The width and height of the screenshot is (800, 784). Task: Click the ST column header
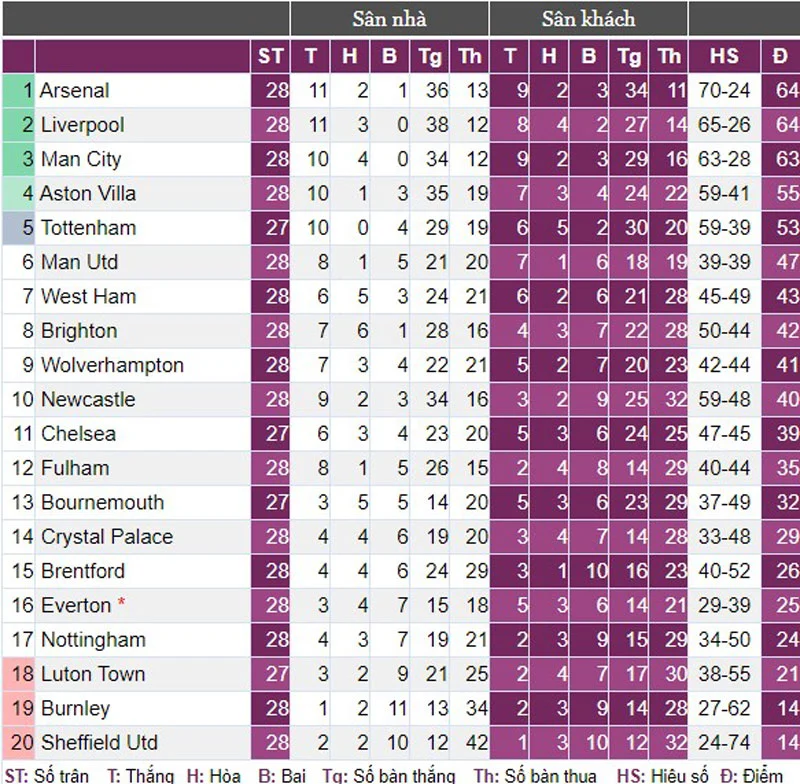(x=270, y=56)
